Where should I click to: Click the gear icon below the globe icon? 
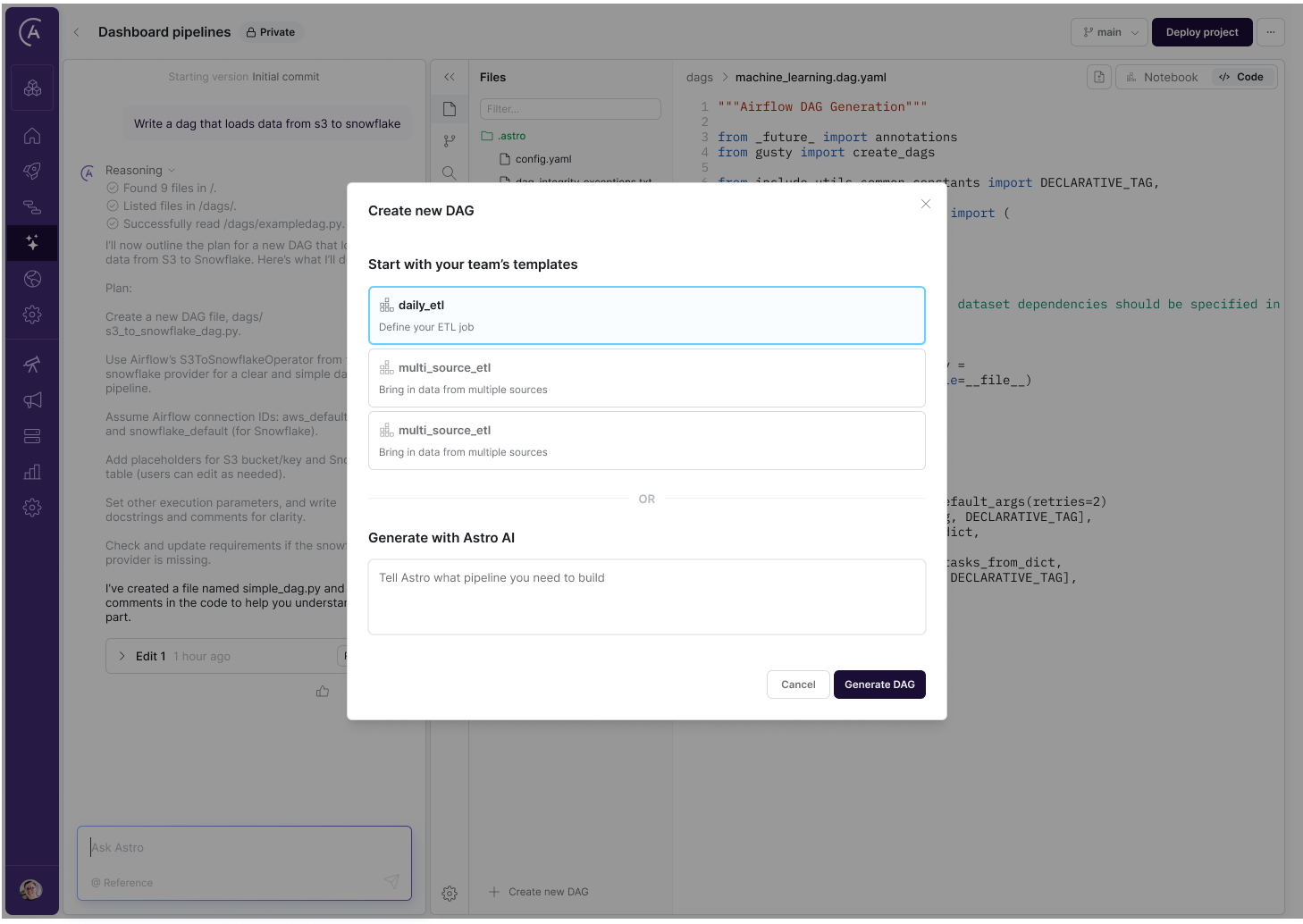pyautogui.click(x=32, y=315)
